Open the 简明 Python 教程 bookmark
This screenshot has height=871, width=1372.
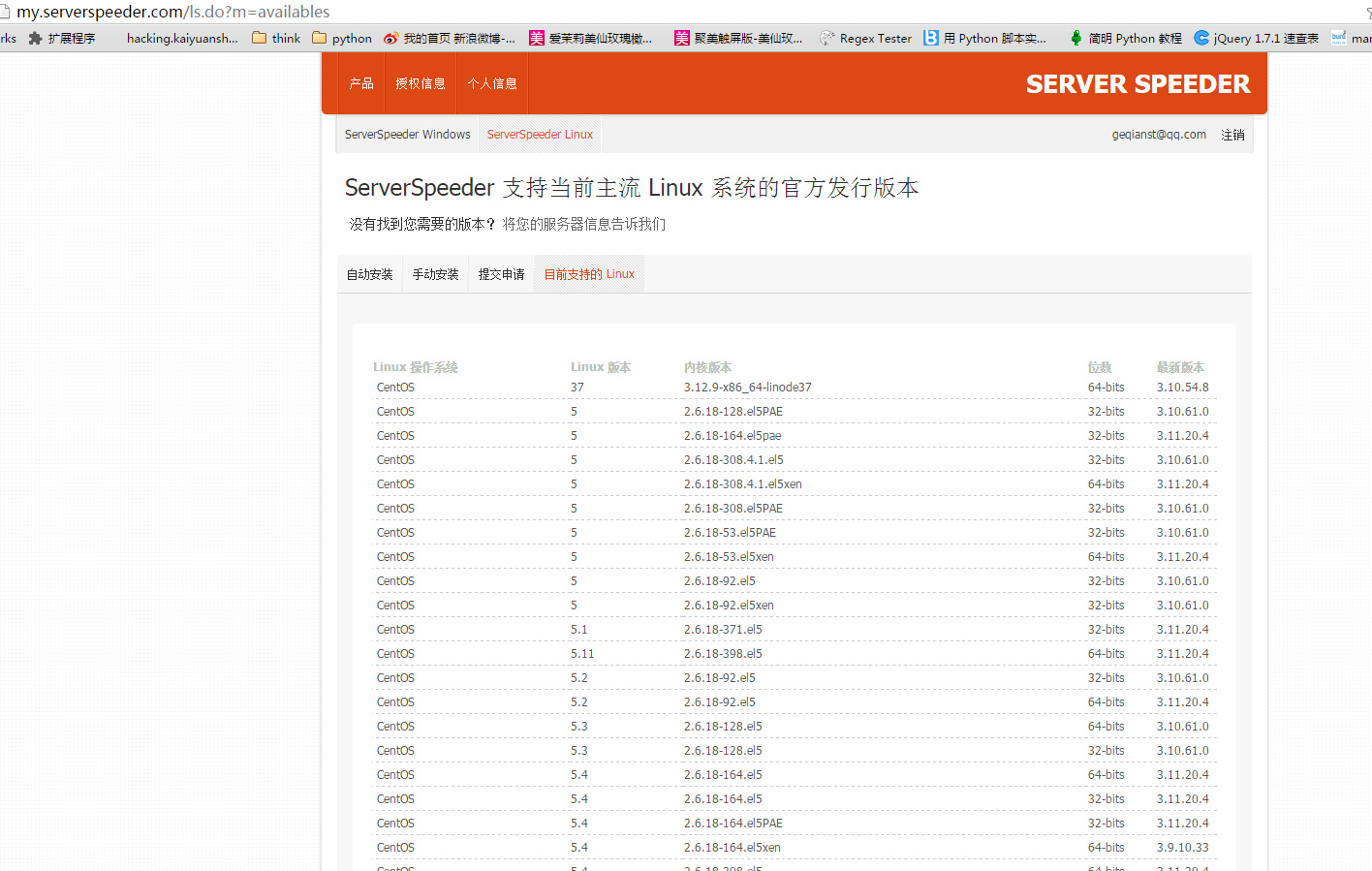[x=1125, y=39]
